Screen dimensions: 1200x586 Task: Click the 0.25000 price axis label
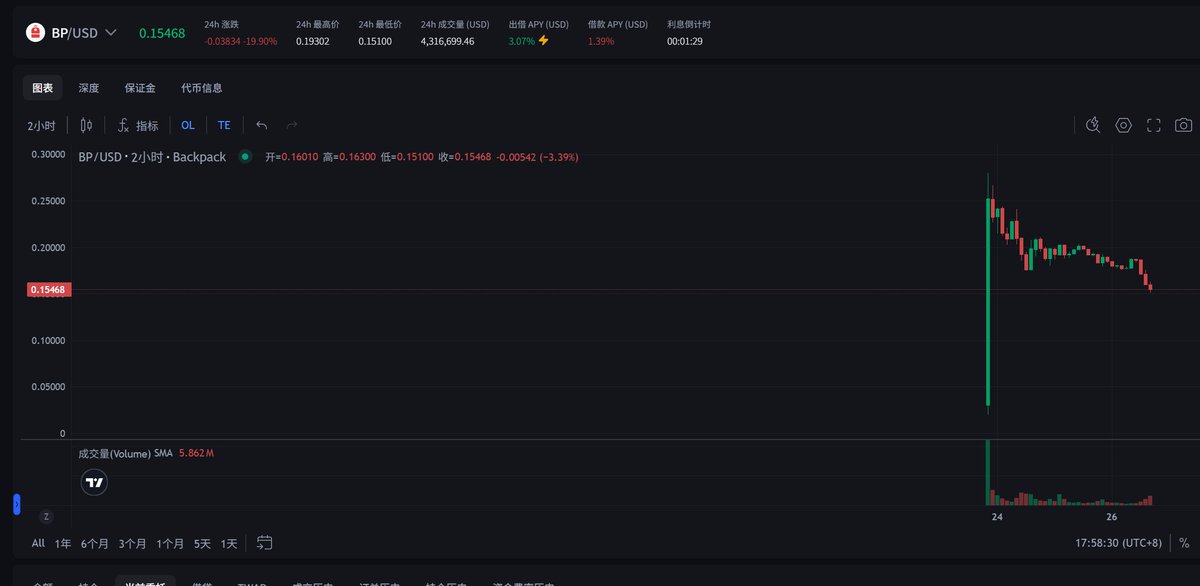tap(48, 201)
